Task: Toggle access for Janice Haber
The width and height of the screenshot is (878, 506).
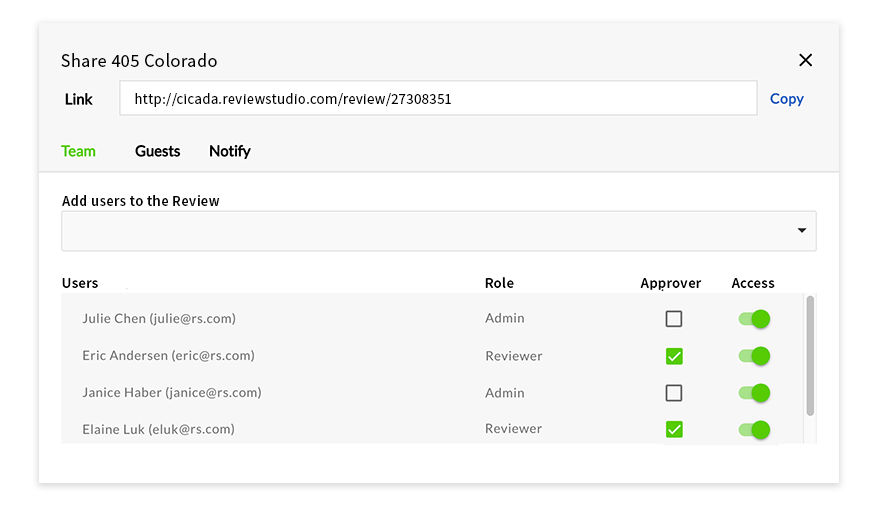Action: (754, 393)
